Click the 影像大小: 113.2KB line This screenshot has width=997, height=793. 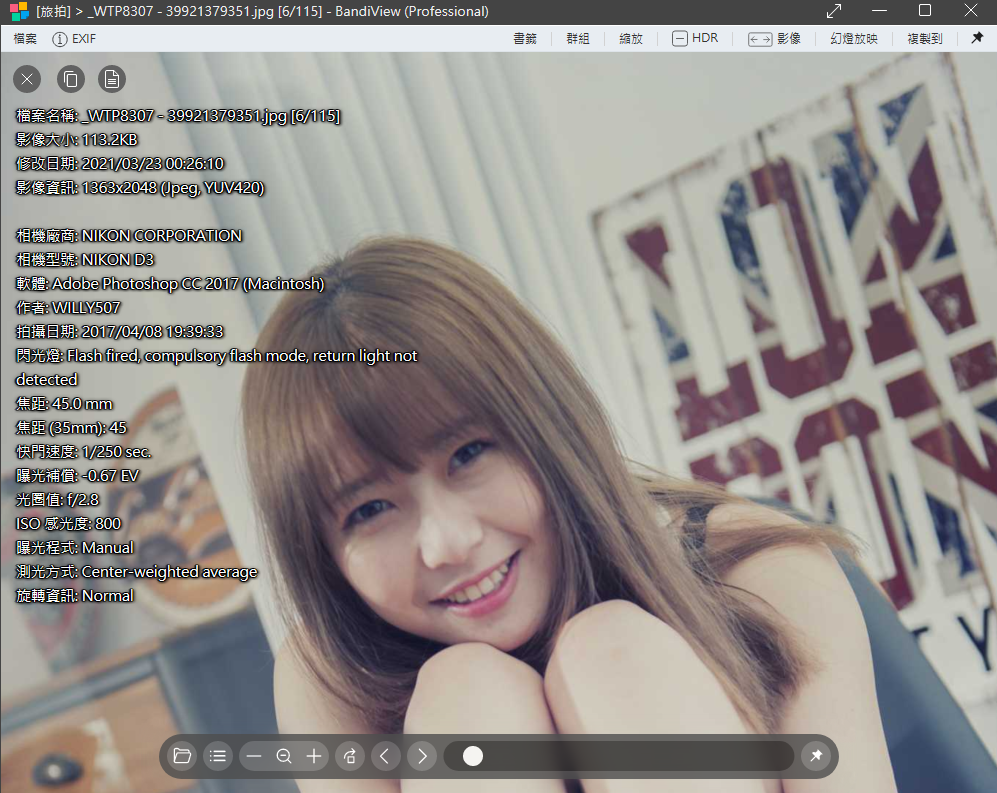(x=76, y=140)
